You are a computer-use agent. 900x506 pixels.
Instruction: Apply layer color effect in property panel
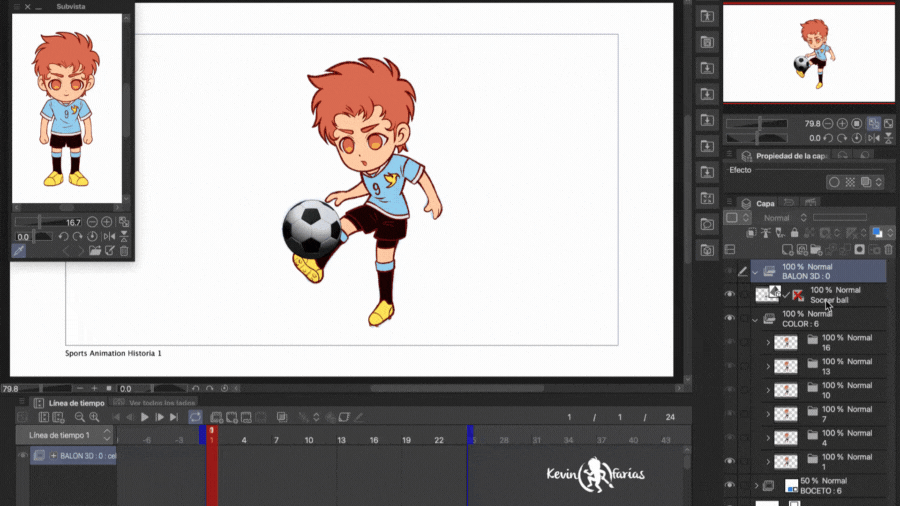pos(866,182)
